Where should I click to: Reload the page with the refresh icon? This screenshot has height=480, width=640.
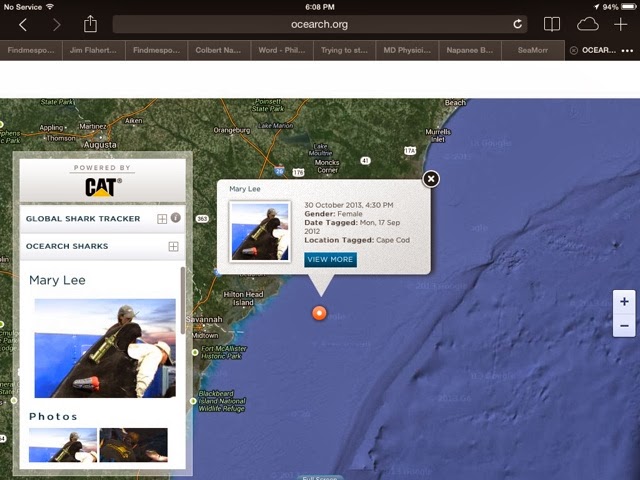(x=518, y=24)
